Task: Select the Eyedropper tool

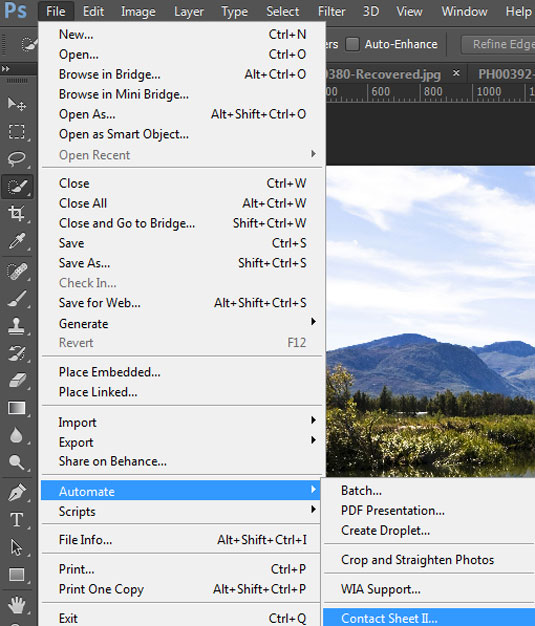Action: click(16, 241)
